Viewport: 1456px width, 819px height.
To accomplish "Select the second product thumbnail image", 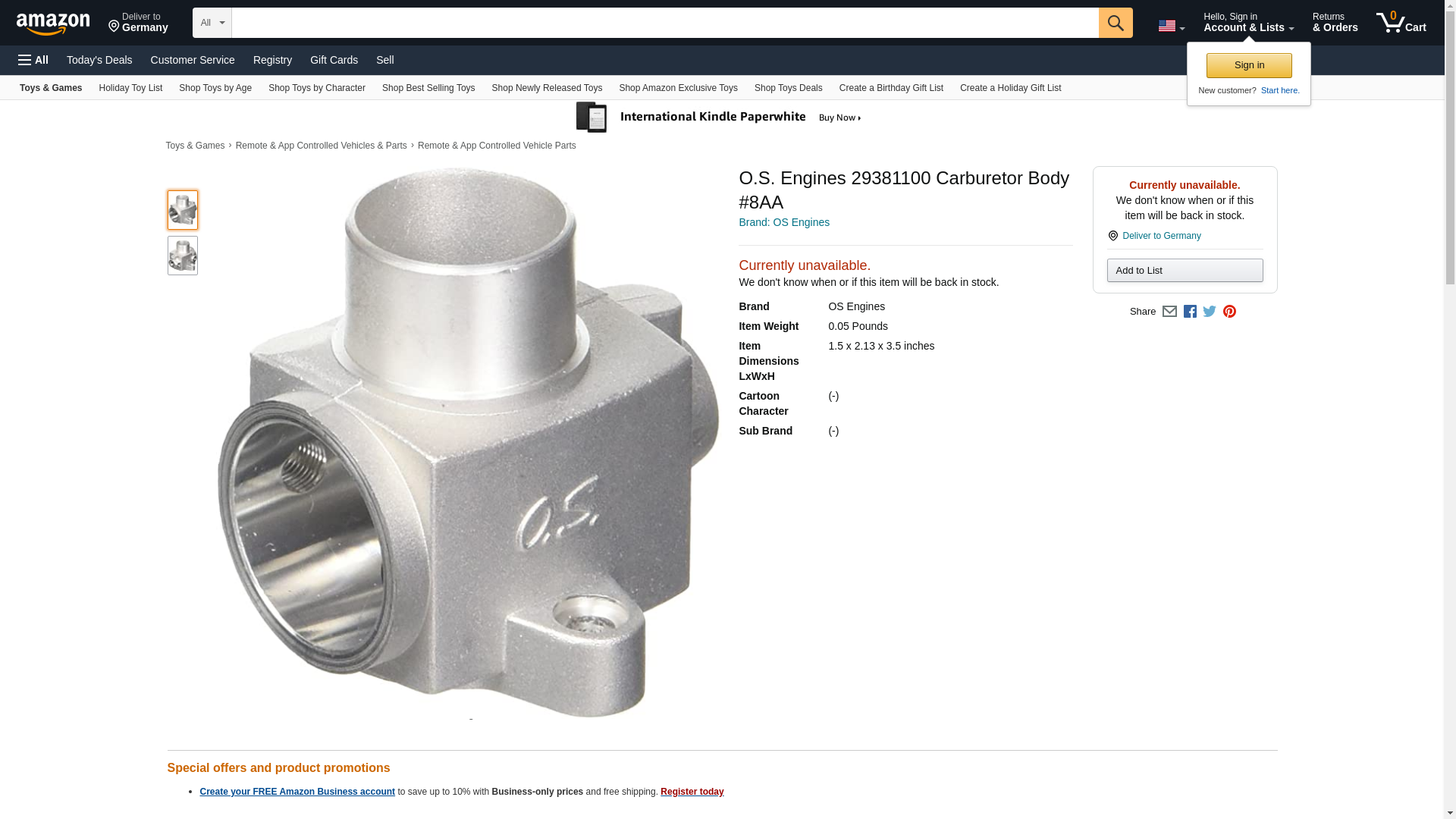I will [183, 256].
